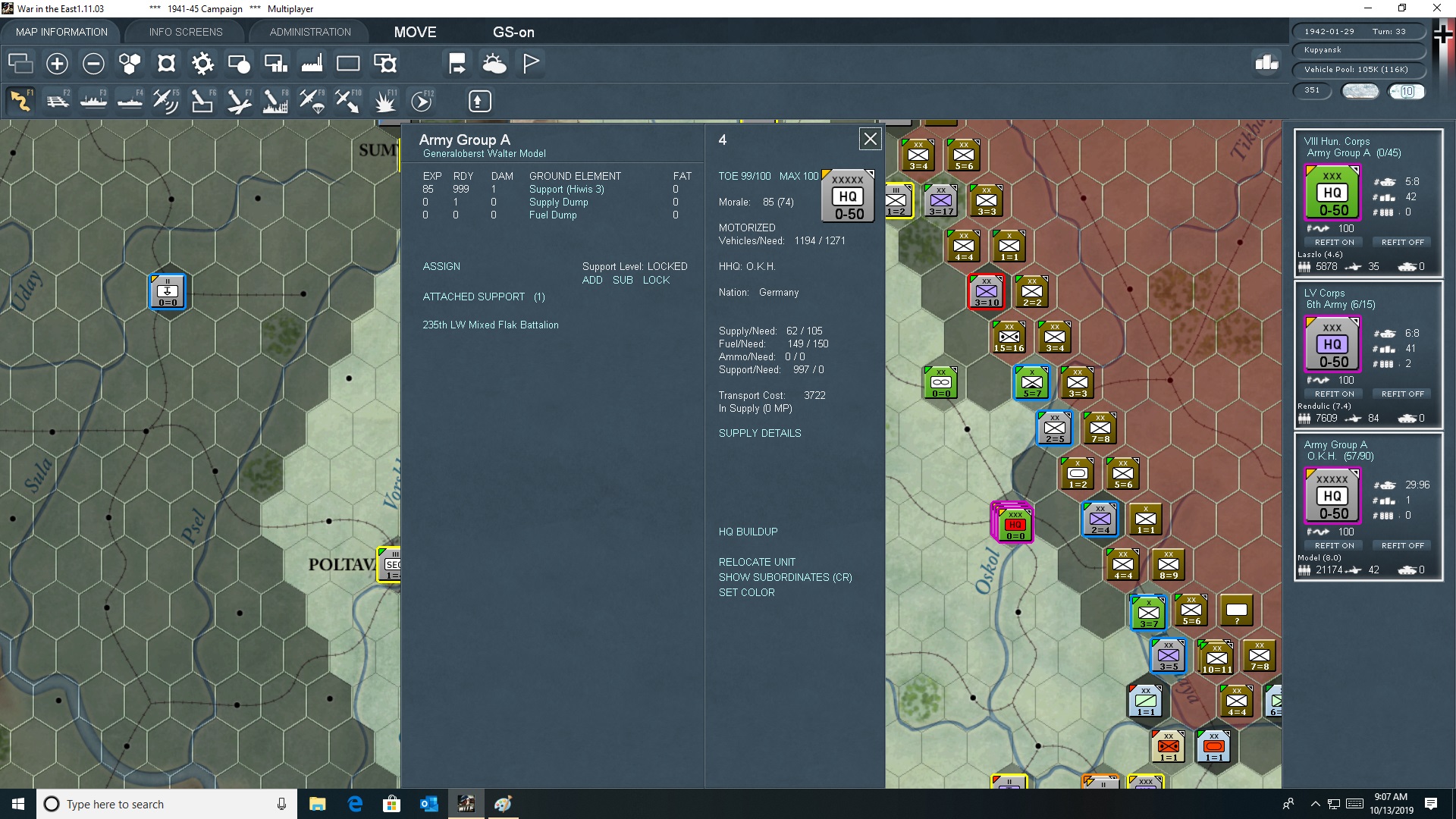Click the F11 explosion attack icon
The width and height of the screenshot is (1456, 819).
[385, 101]
